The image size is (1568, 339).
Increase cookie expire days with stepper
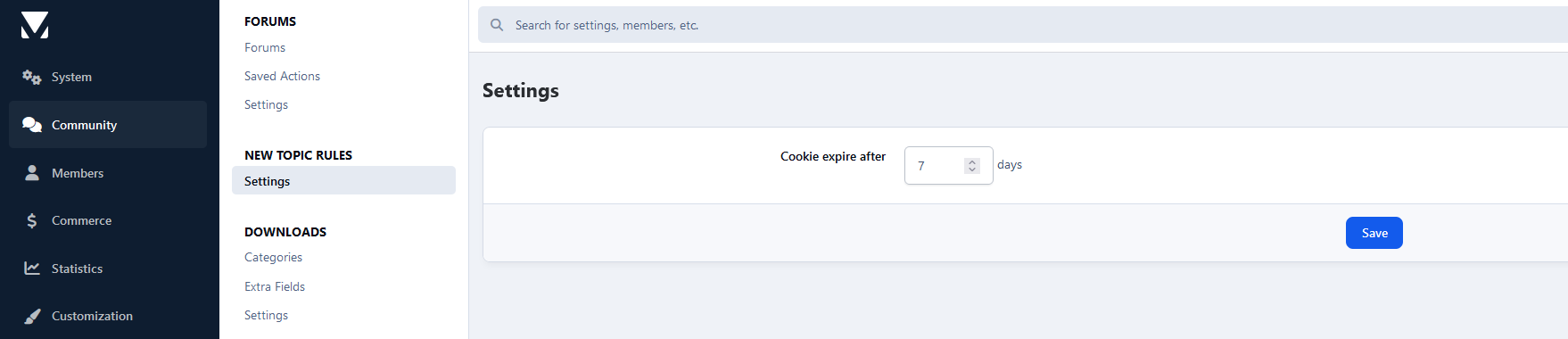pyautogui.click(x=972, y=162)
